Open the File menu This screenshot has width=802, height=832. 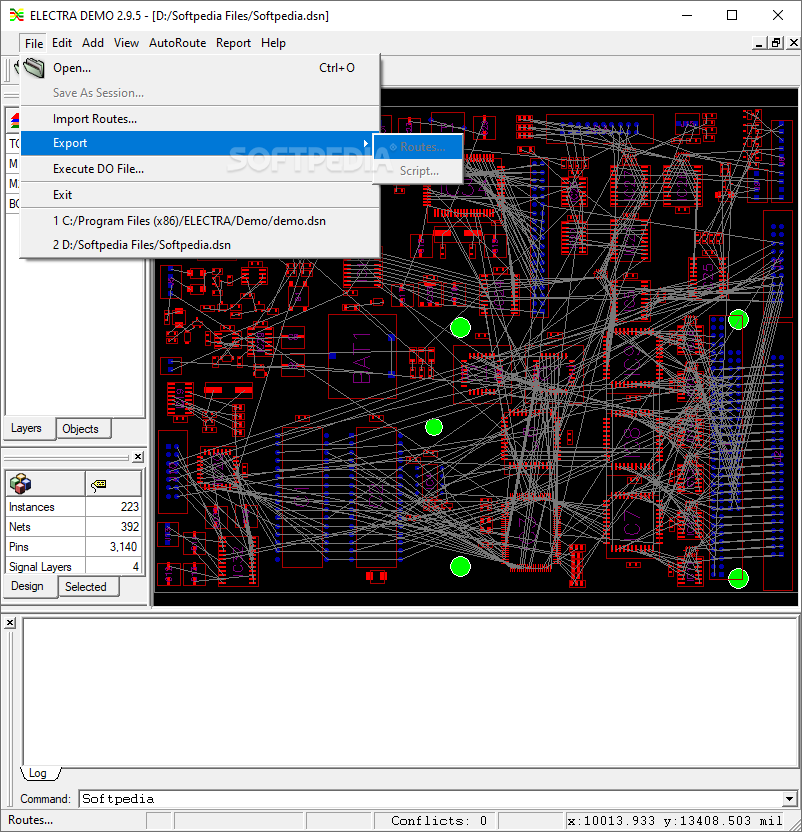(x=34, y=43)
